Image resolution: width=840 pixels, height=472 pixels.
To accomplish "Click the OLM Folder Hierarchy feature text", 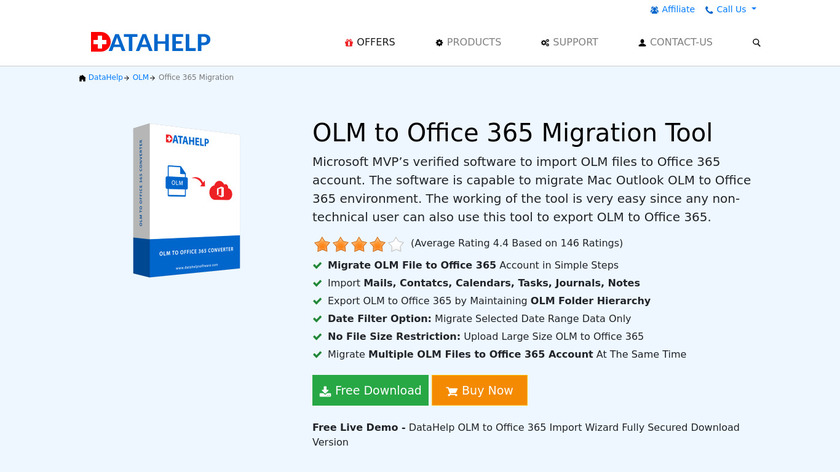I will tap(590, 301).
